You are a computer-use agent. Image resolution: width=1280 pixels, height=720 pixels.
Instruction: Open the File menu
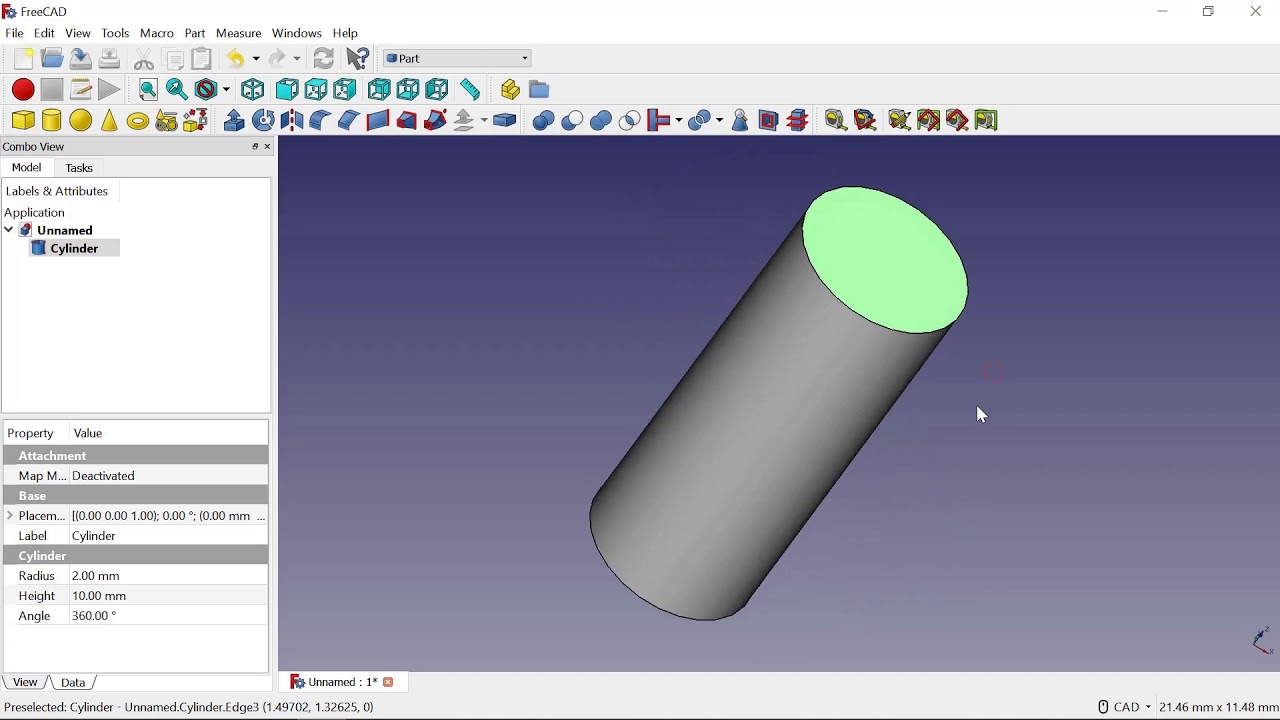pos(15,34)
